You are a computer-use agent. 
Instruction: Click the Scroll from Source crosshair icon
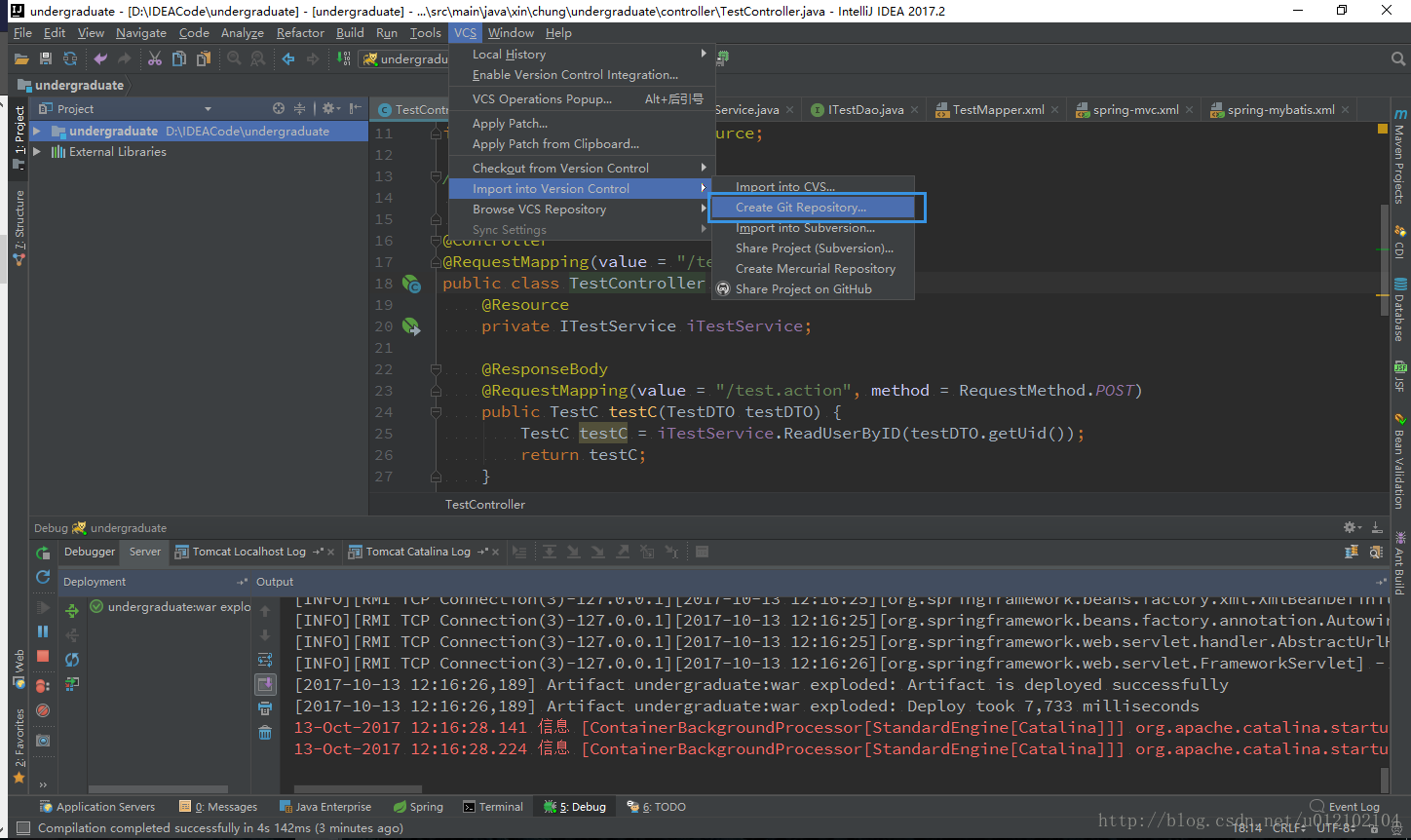tap(279, 108)
